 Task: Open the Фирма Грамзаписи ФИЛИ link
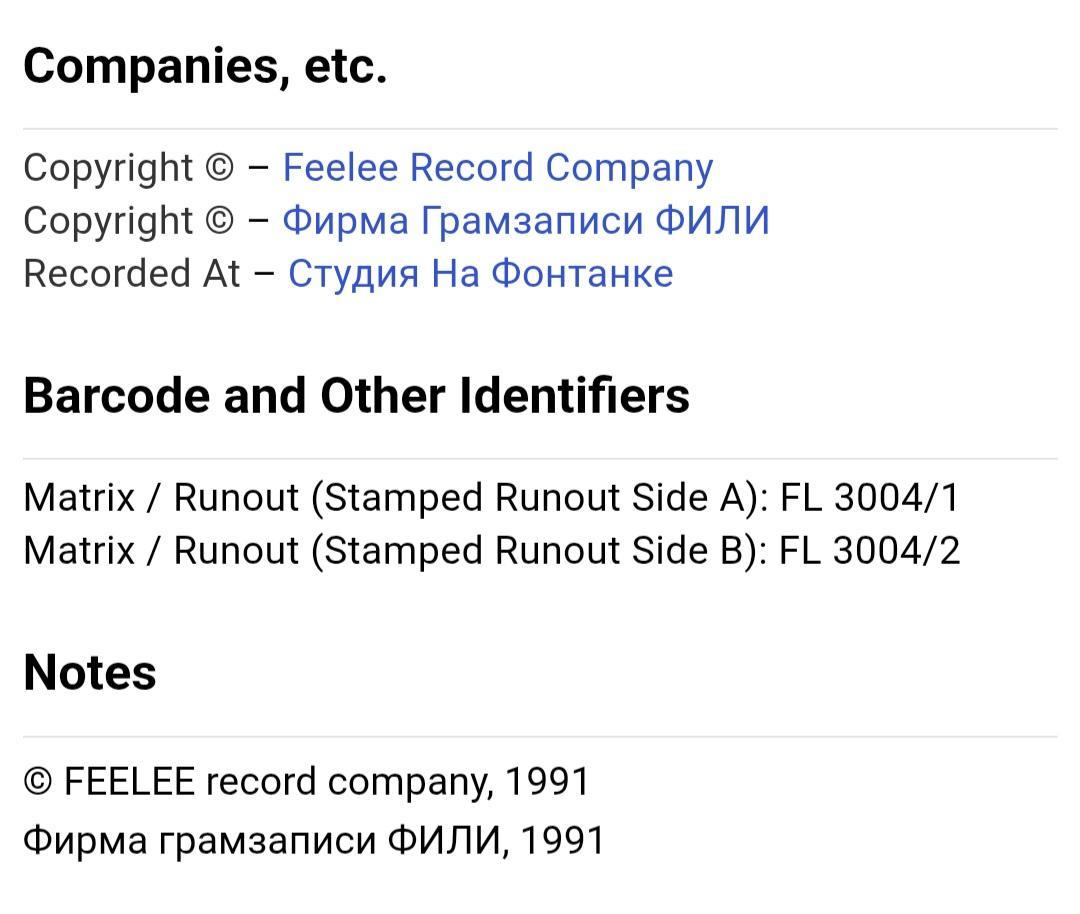coord(526,221)
